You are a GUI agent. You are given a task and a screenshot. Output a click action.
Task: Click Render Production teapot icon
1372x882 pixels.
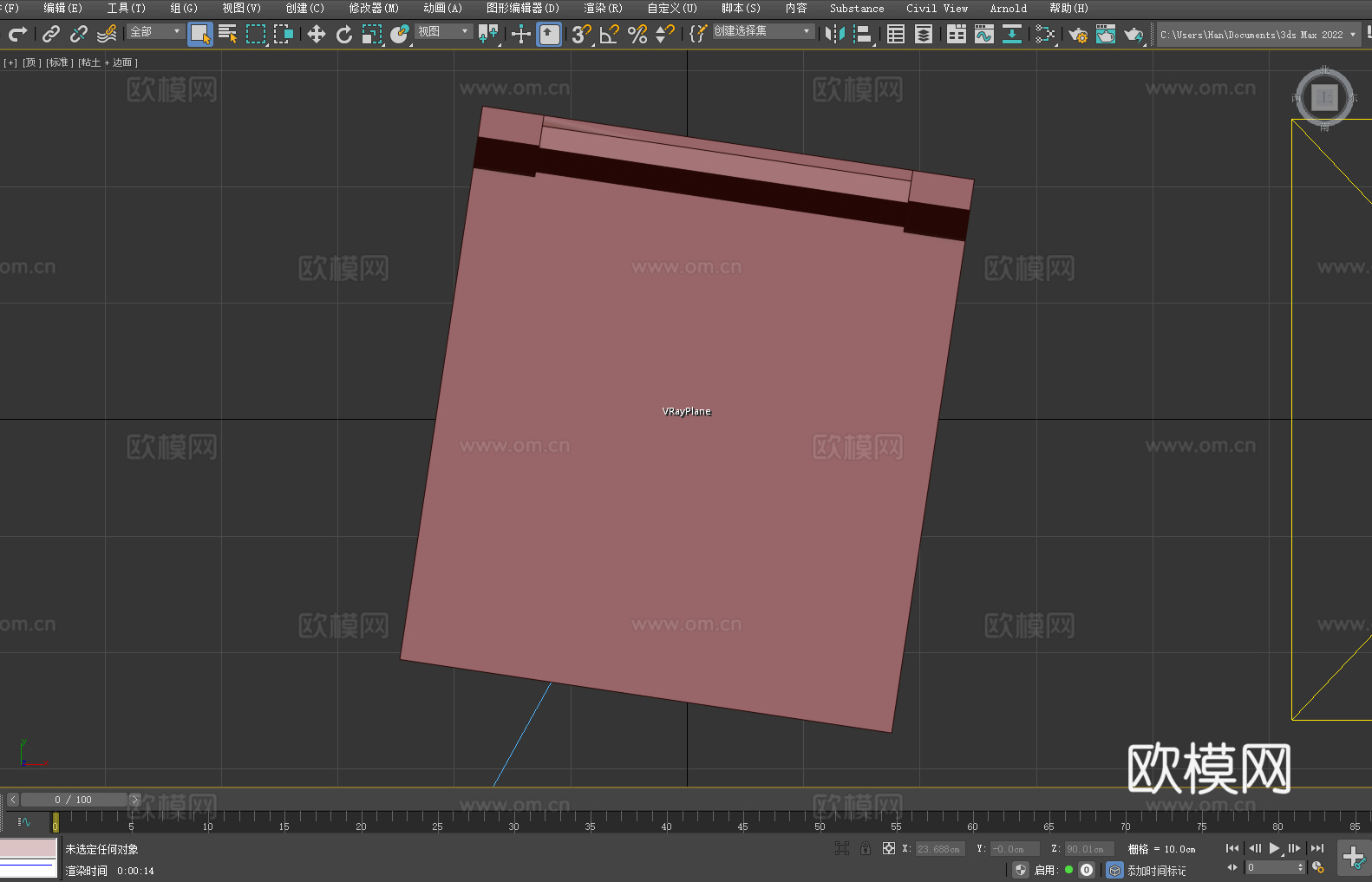pos(1134,34)
